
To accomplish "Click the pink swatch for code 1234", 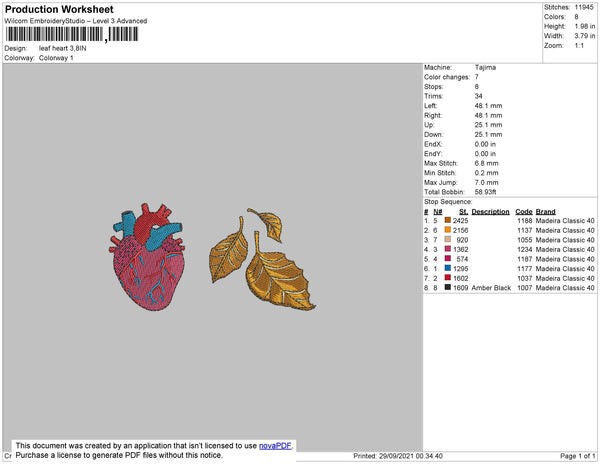I will [448, 249].
